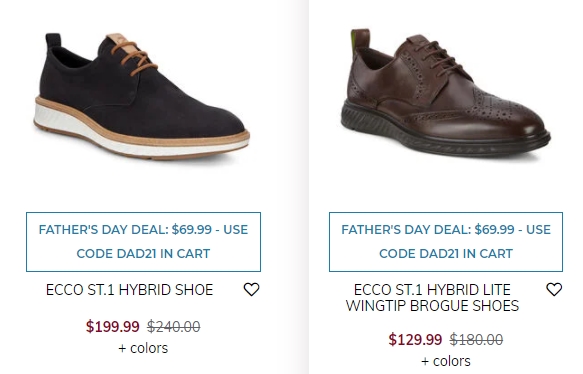Click the crossed-out $240.00 original price
The height and width of the screenshot is (374, 583).
click(174, 326)
